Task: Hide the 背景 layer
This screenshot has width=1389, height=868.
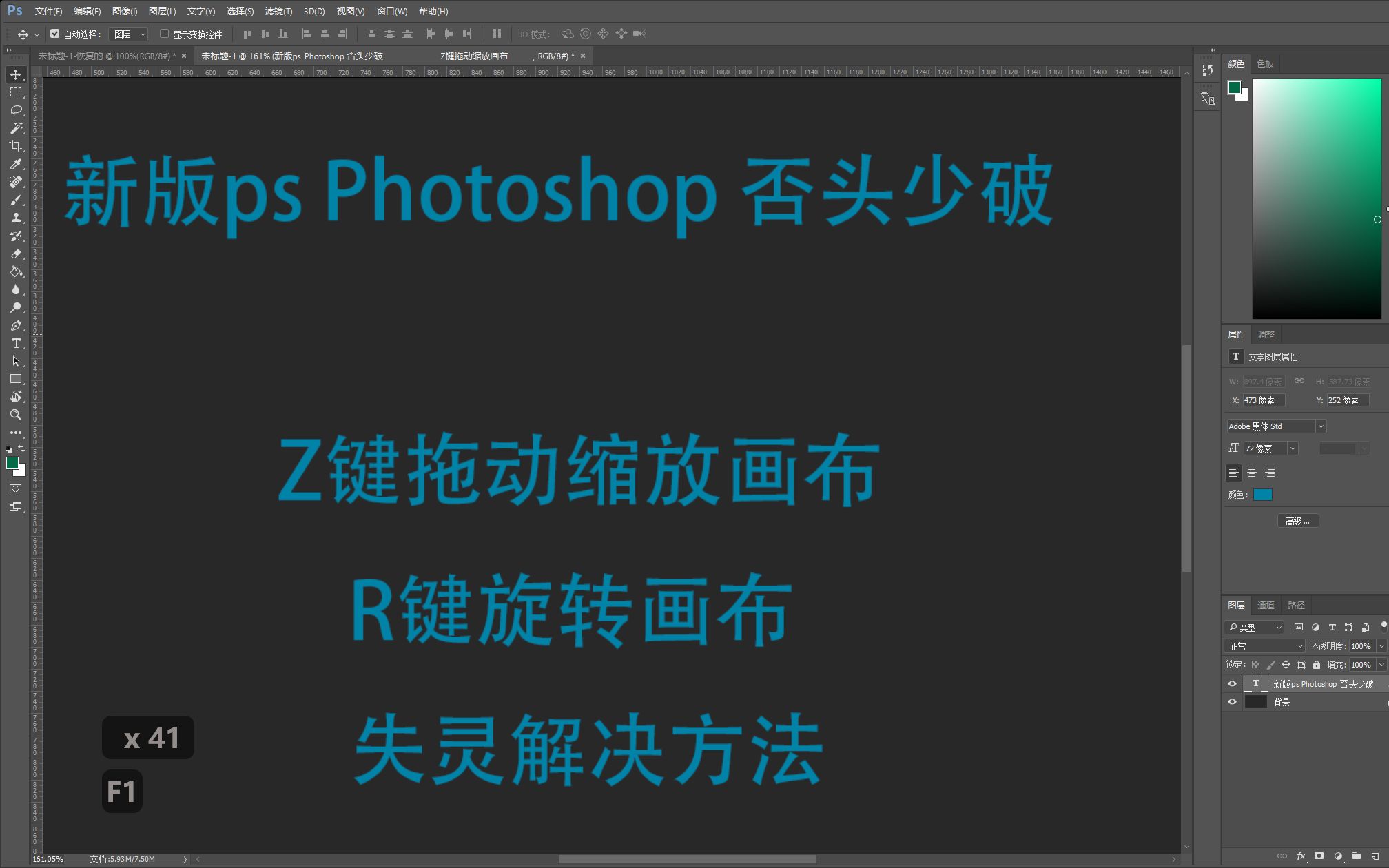Action: [1232, 702]
